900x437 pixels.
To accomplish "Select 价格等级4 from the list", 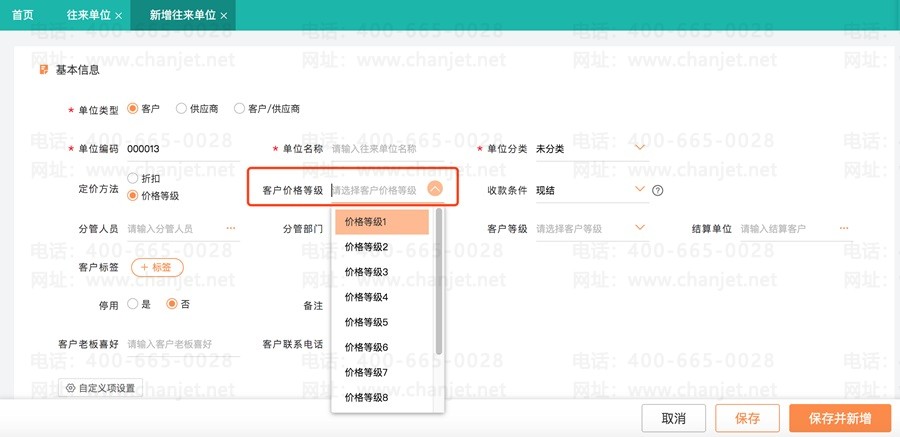I will click(x=382, y=297).
